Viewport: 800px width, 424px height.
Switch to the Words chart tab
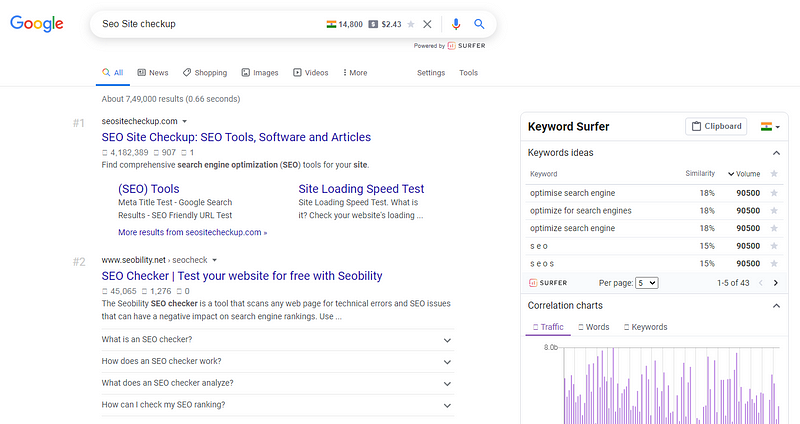593,327
